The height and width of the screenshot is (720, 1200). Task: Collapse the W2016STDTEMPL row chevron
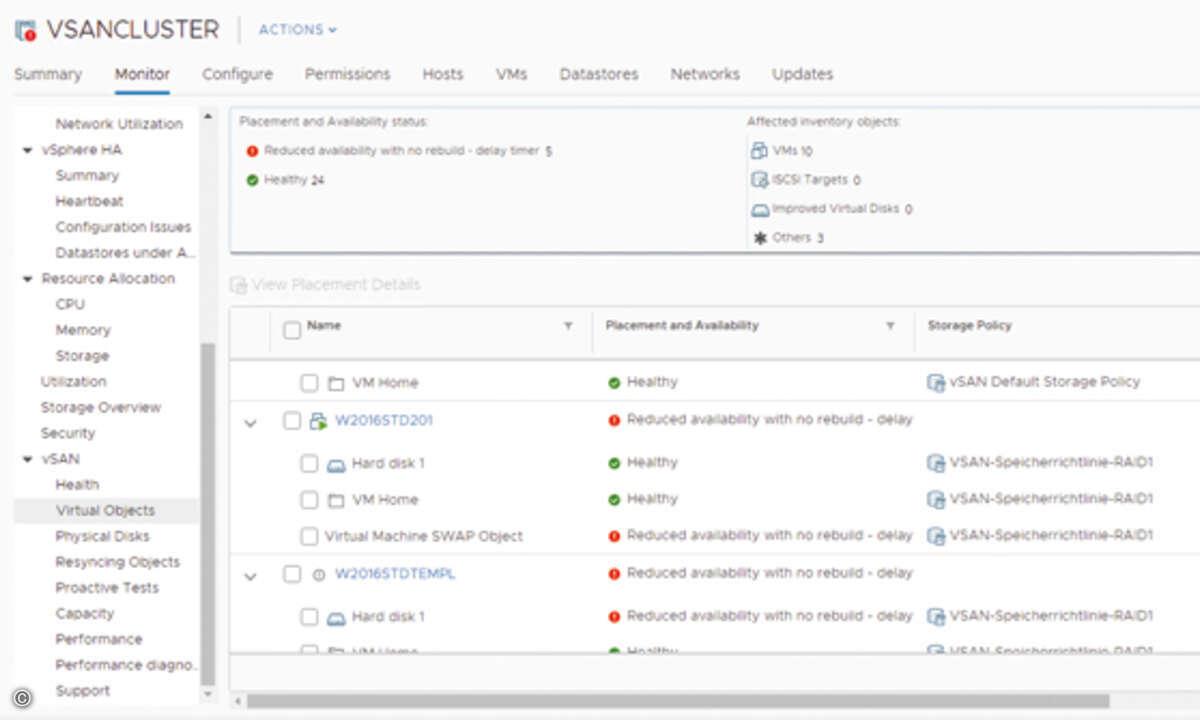coord(250,577)
